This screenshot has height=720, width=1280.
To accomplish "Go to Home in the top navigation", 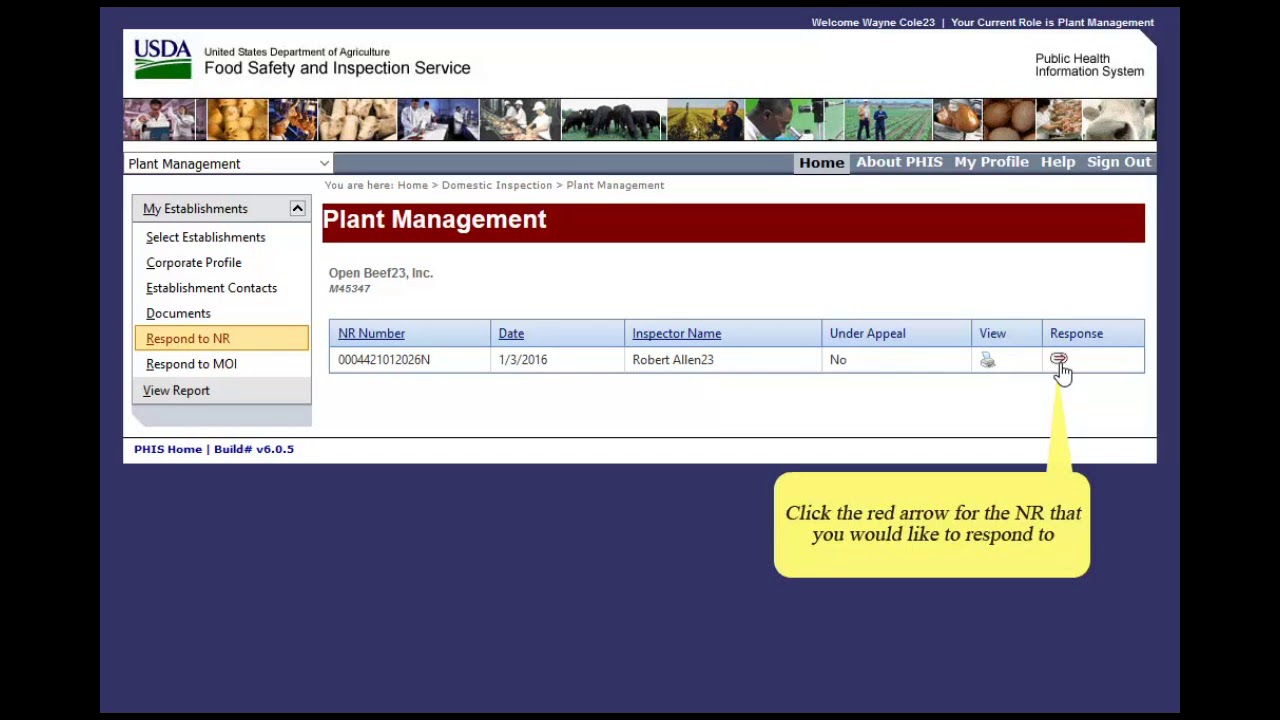I will tap(821, 162).
